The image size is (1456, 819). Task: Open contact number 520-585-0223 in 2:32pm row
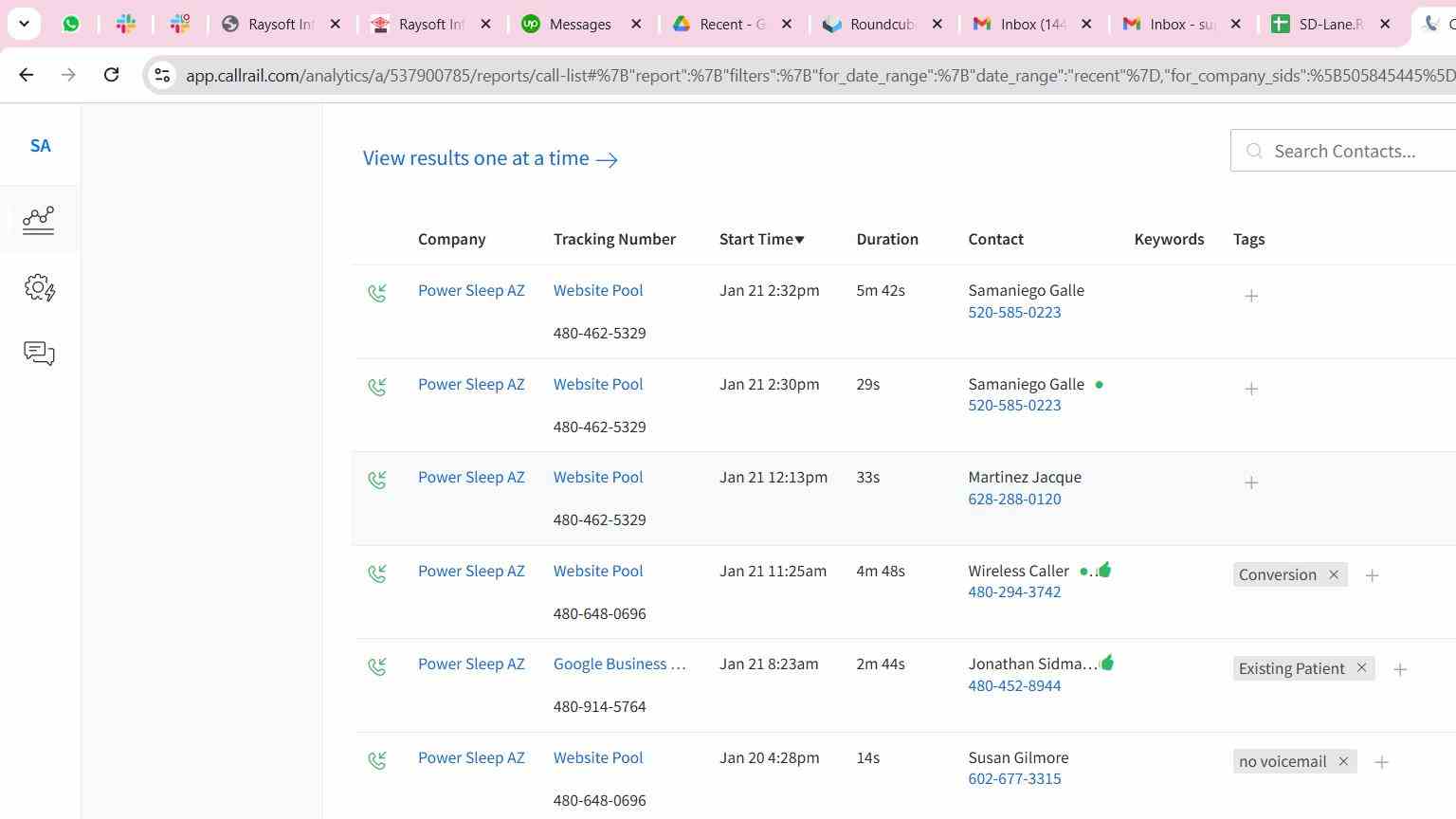coord(1014,312)
